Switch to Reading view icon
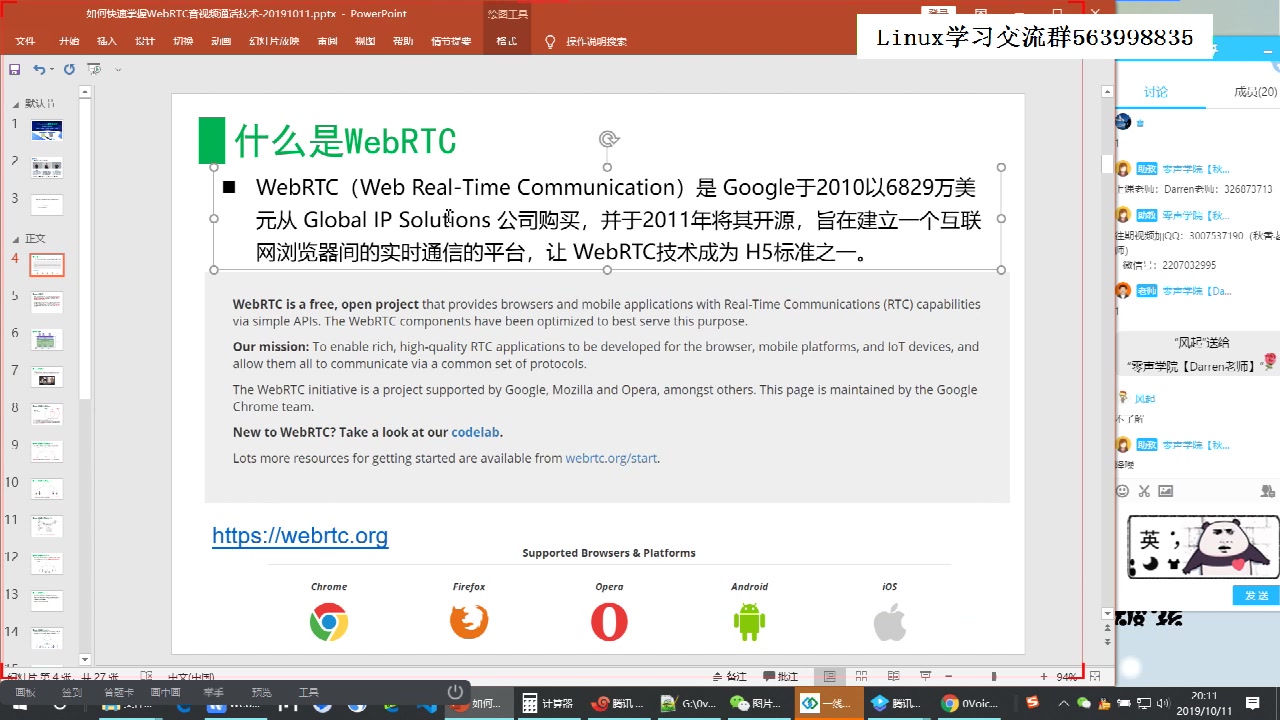This screenshot has width=1280, height=720. [893, 677]
